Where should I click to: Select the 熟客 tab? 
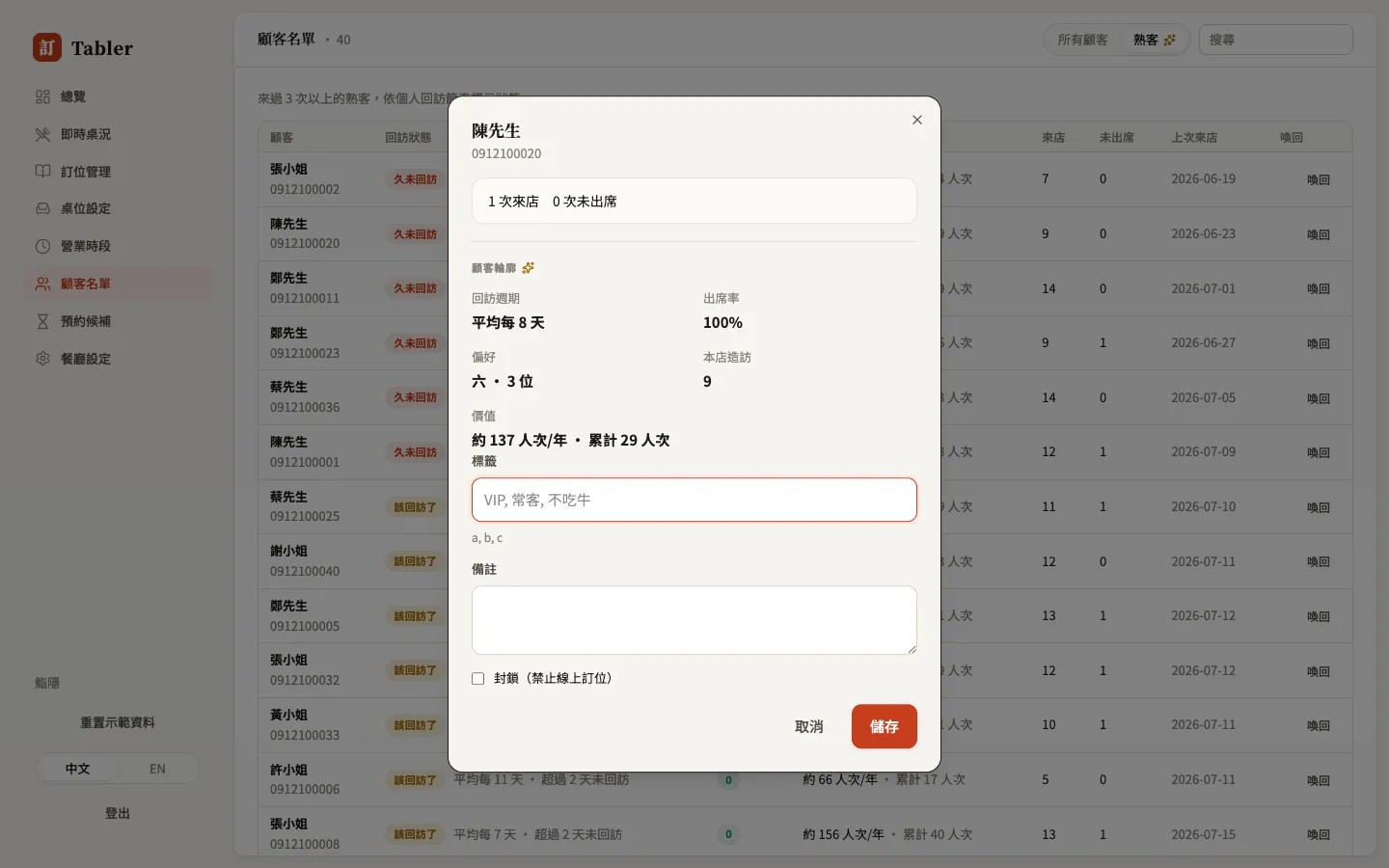pos(1154,40)
